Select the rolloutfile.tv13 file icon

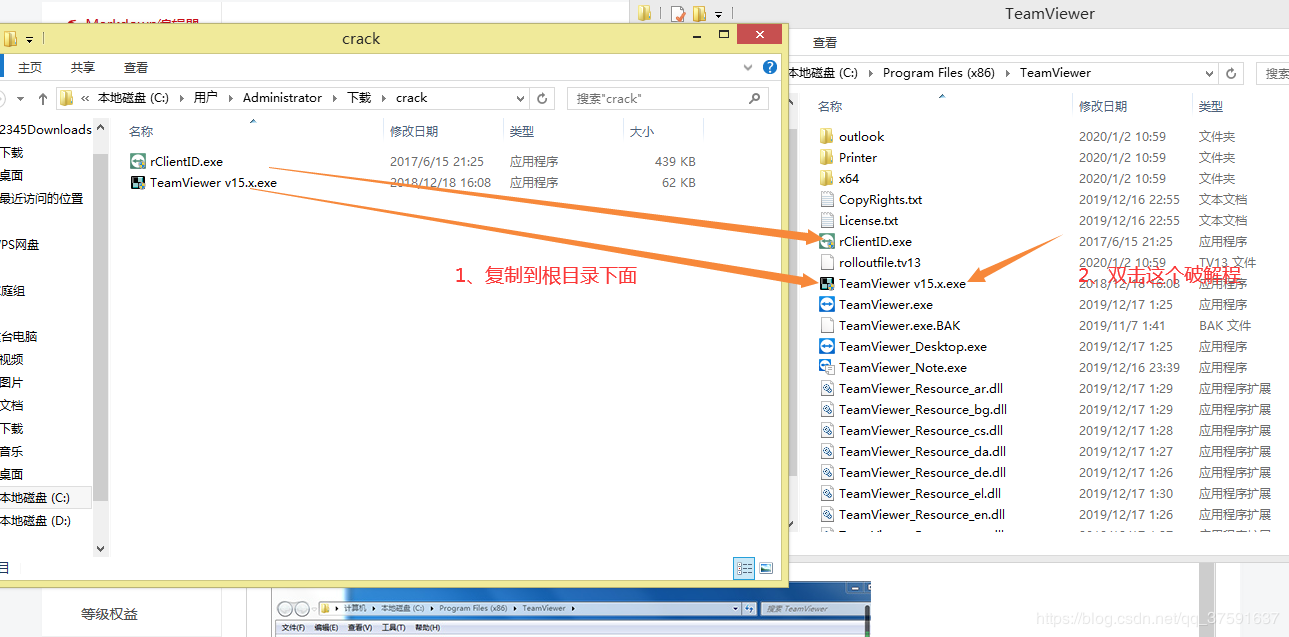[x=826, y=262]
